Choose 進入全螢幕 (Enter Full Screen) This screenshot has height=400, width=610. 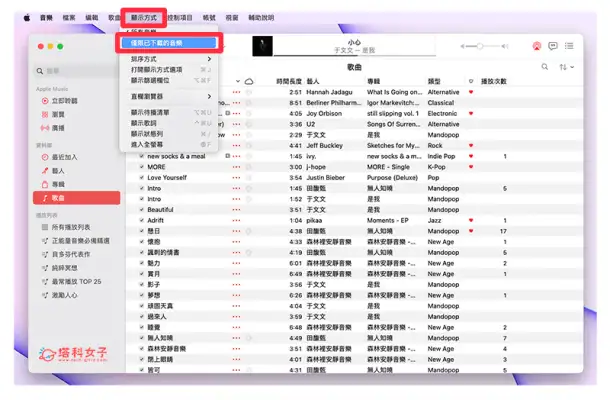pos(168,144)
